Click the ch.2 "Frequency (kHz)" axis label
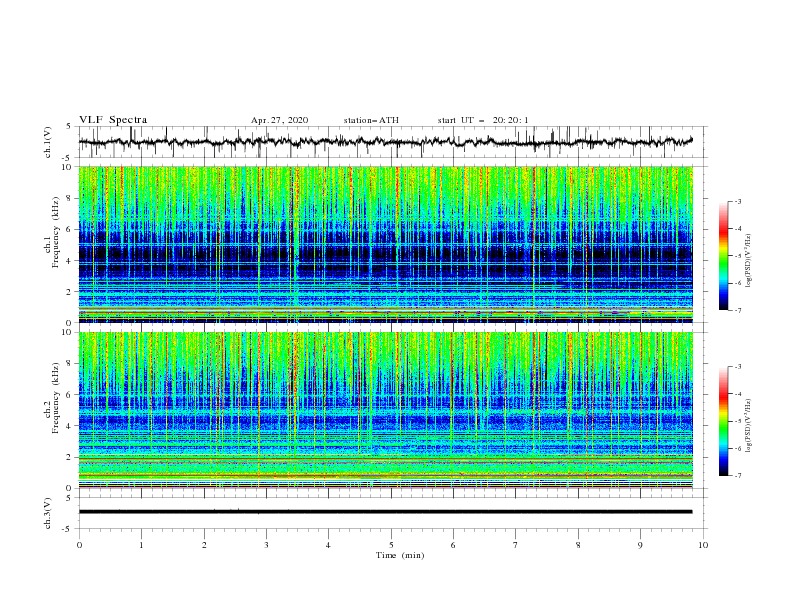 point(56,398)
